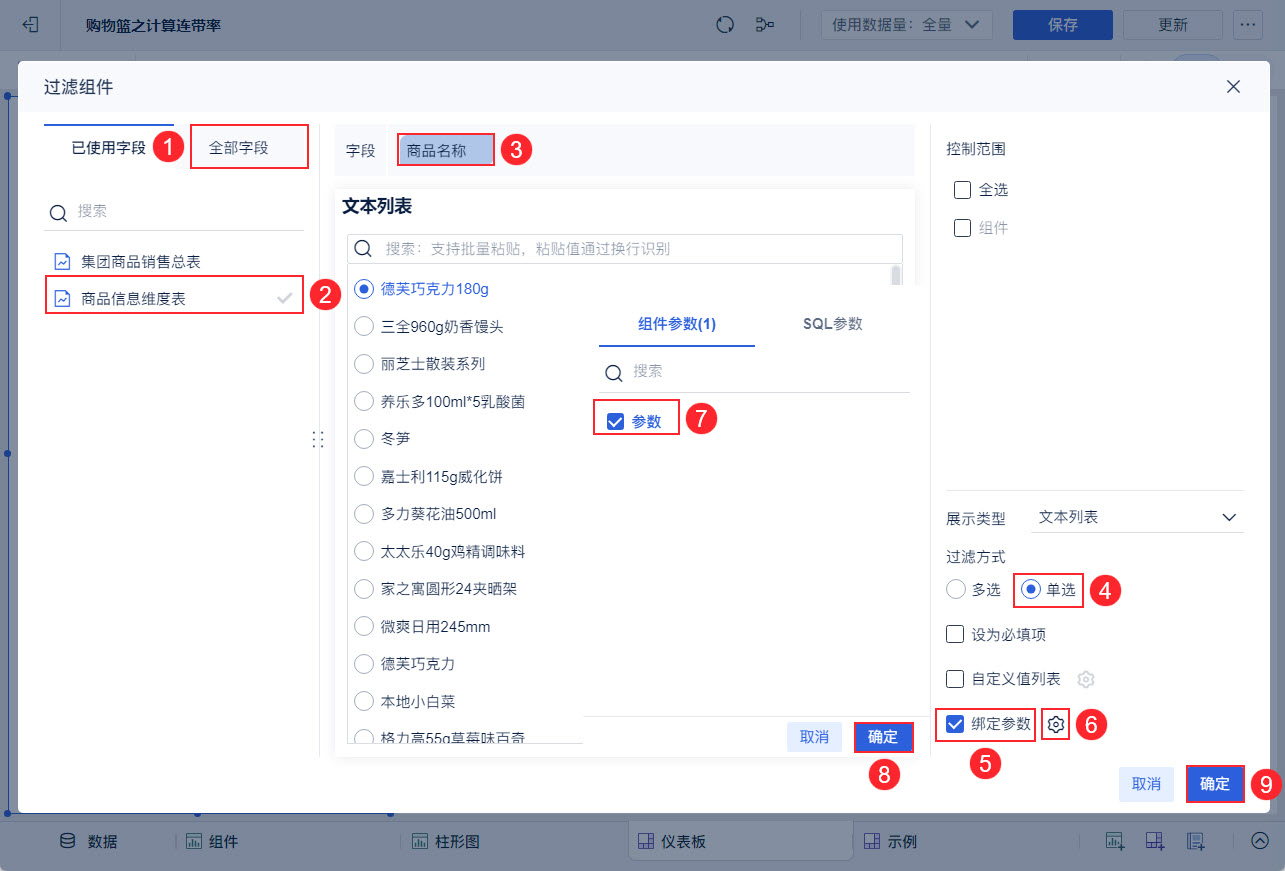Select 德芙巧克力180g radio option

(364, 289)
